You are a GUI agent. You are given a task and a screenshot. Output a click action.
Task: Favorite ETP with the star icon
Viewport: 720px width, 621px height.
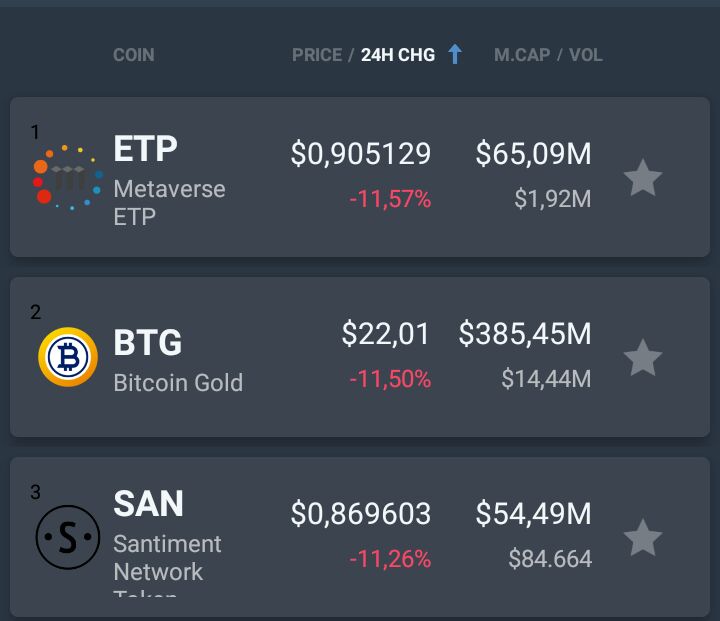click(x=642, y=178)
